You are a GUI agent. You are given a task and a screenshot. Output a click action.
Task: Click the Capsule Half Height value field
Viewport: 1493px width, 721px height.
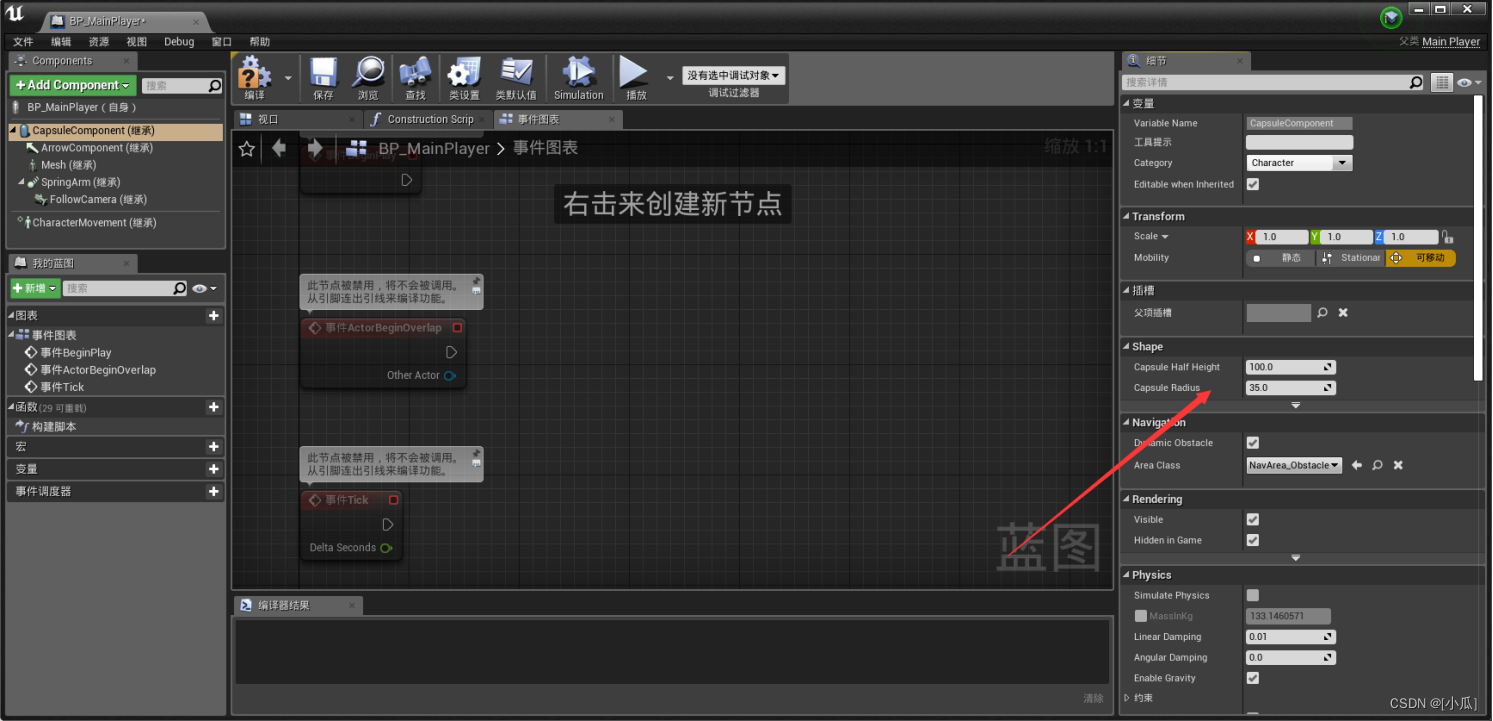click(x=1291, y=367)
